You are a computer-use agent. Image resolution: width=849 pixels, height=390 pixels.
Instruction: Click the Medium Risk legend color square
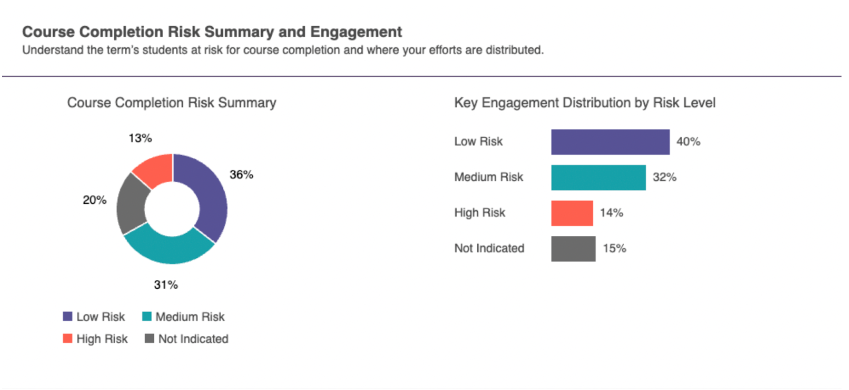pos(146,316)
